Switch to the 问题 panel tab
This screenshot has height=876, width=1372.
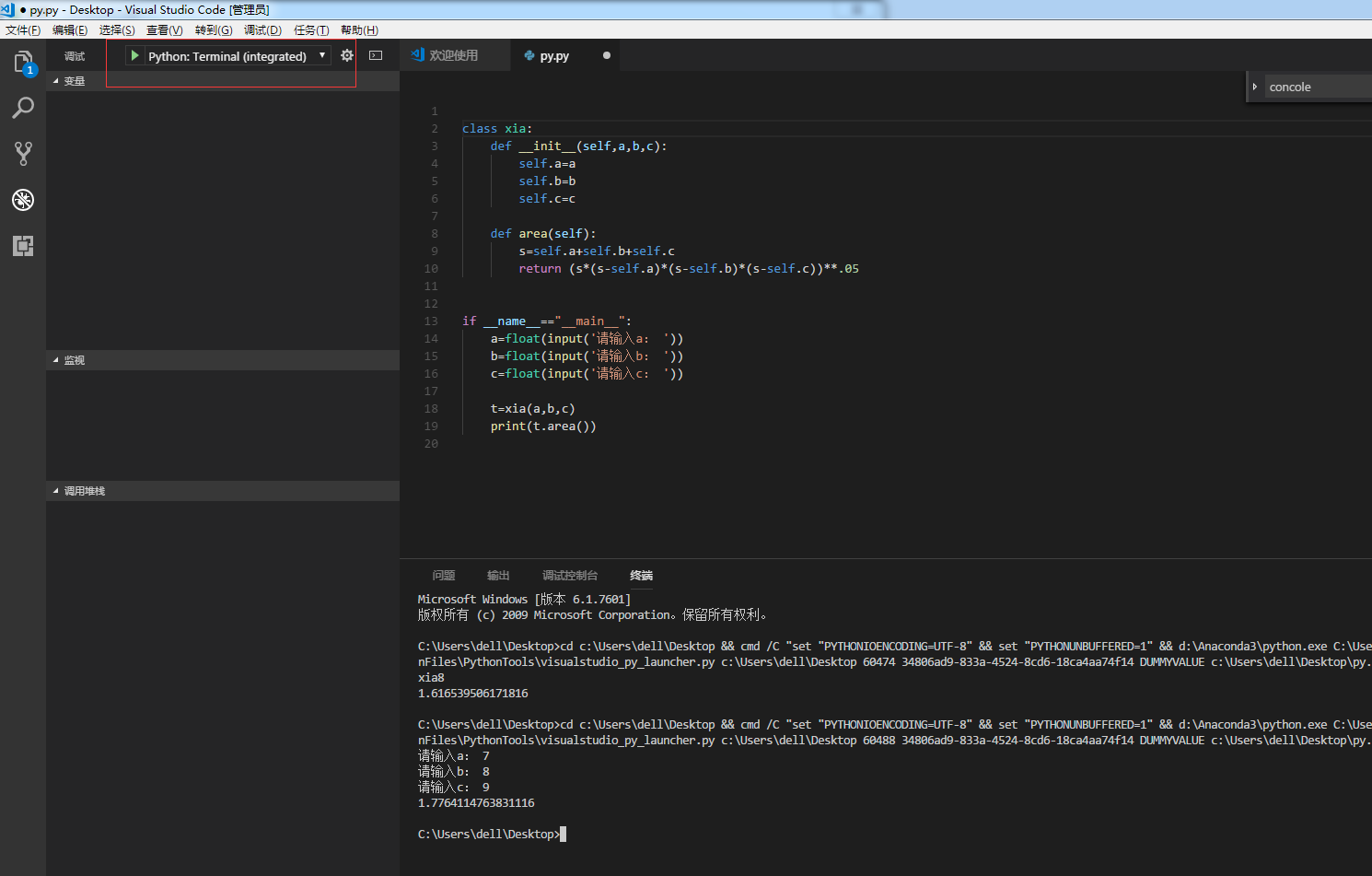(444, 576)
